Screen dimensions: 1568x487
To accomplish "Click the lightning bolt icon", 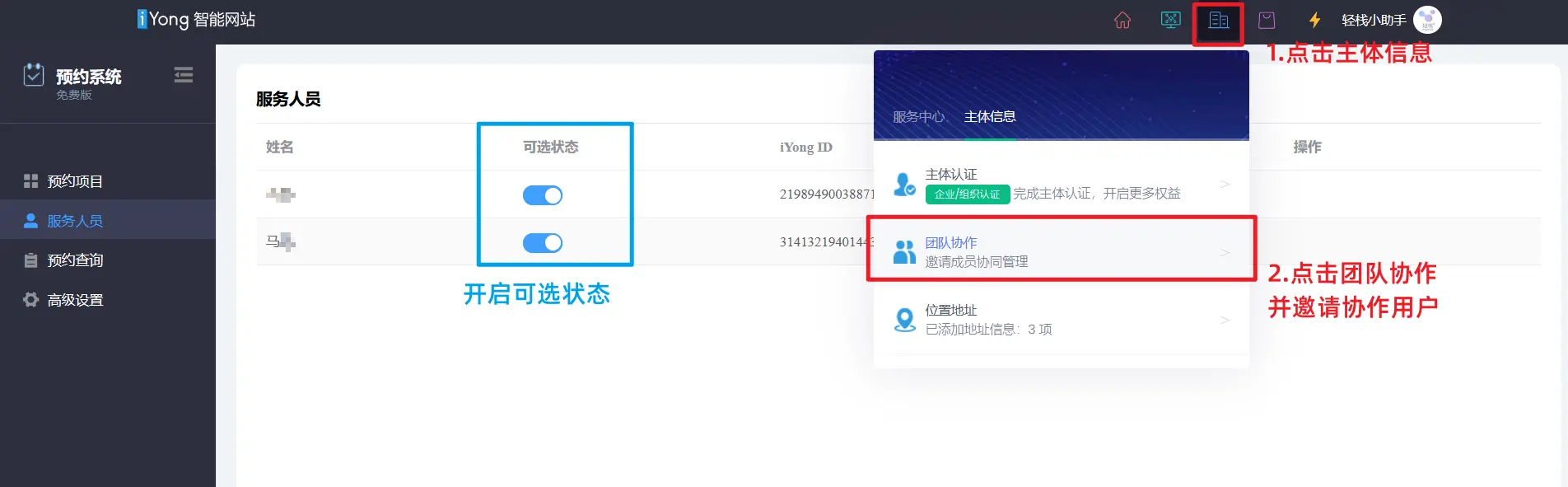I will point(1314,21).
